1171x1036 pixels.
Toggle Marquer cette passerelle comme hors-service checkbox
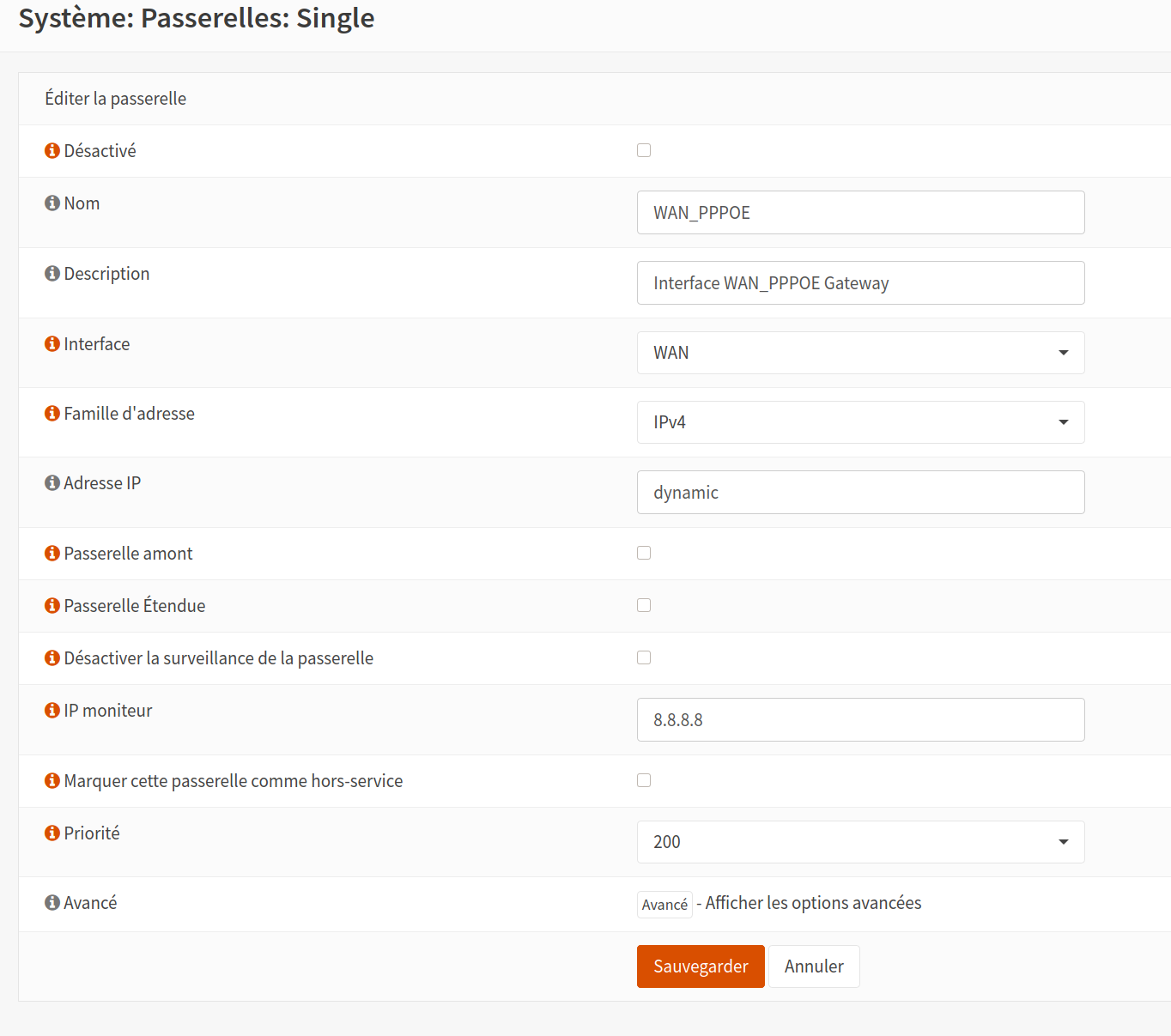click(644, 780)
